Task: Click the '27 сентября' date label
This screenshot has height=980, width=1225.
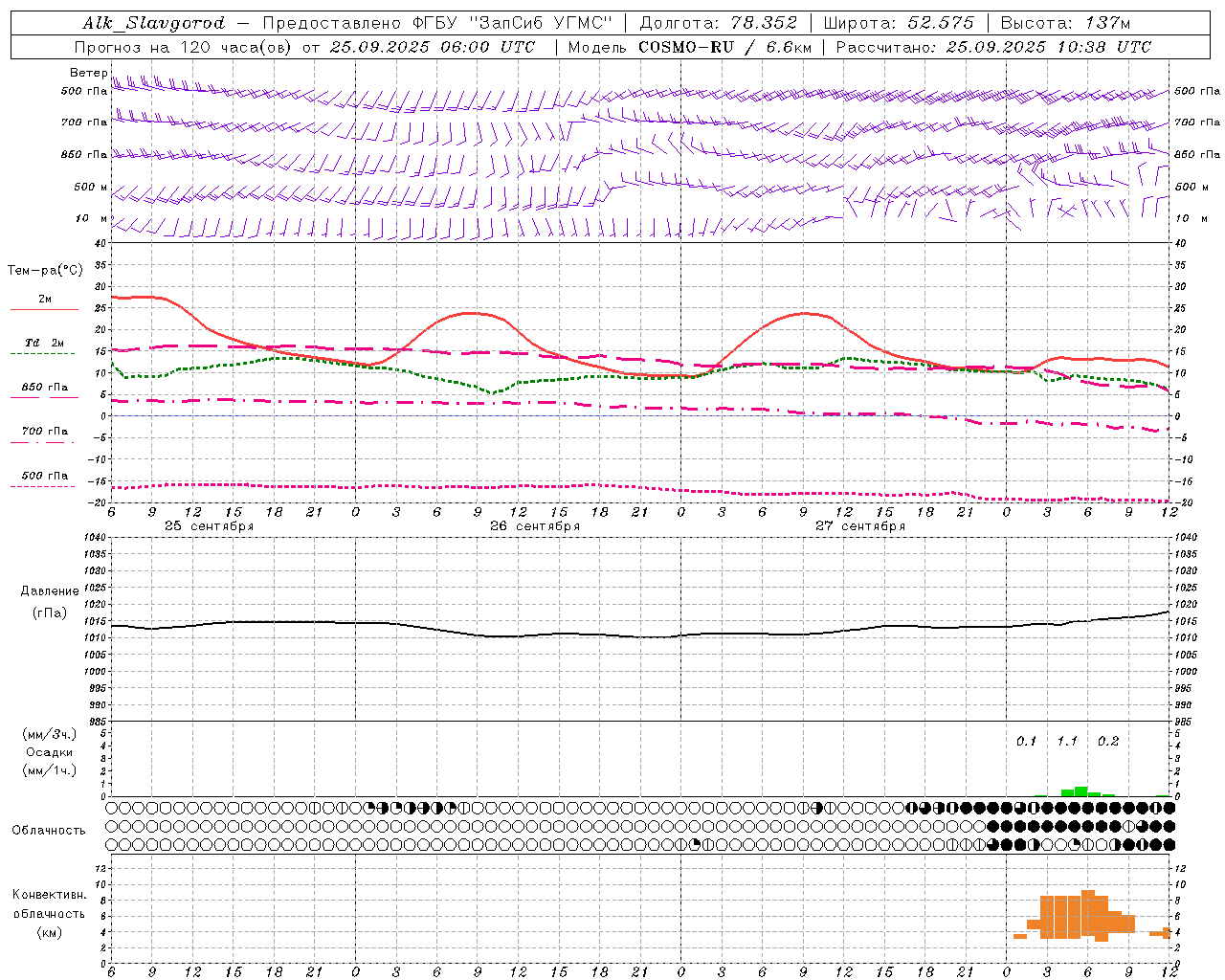Action: (x=860, y=526)
